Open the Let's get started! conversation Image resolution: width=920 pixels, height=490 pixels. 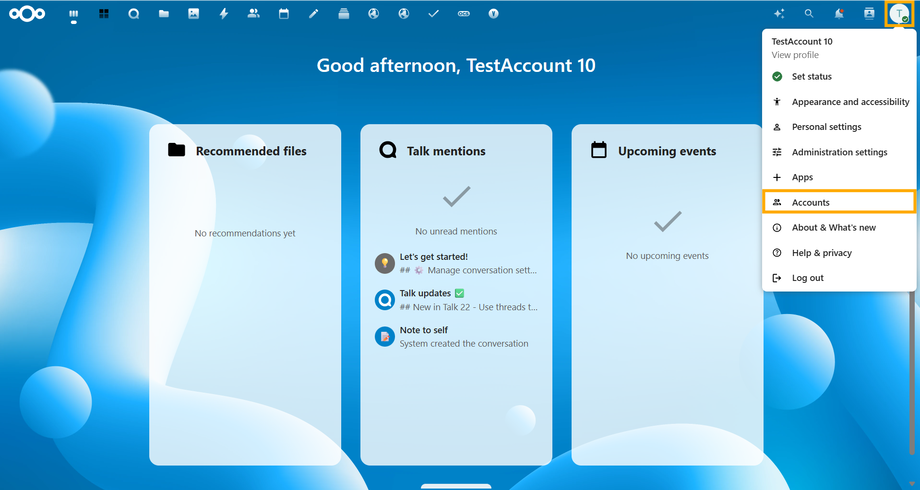pos(456,263)
